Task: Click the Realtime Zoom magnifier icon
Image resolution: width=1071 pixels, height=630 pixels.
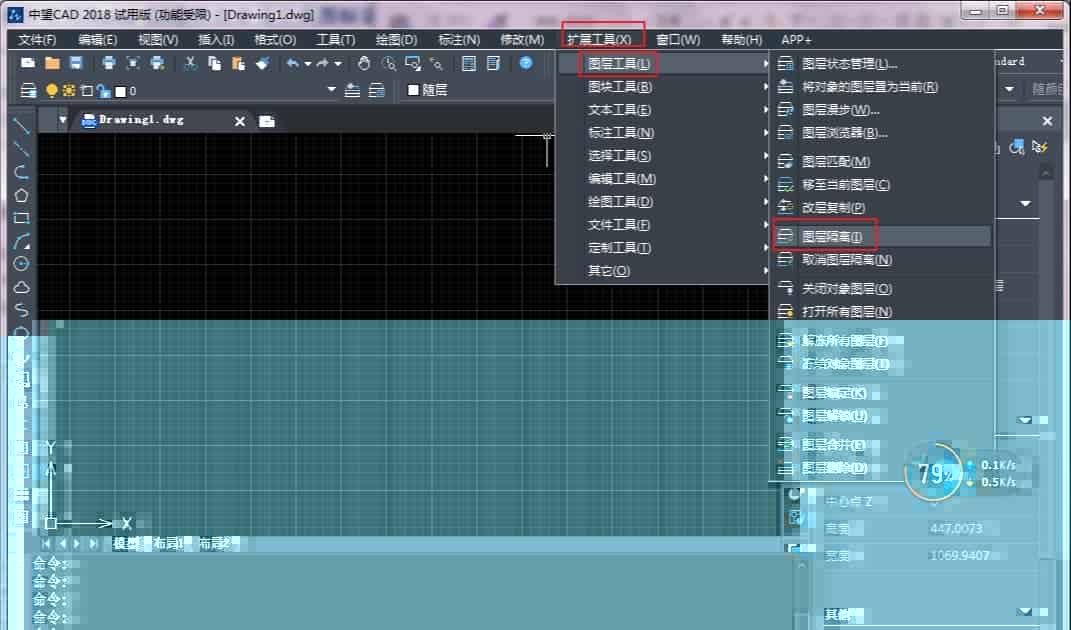Action: pyautogui.click(x=389, y=64)
